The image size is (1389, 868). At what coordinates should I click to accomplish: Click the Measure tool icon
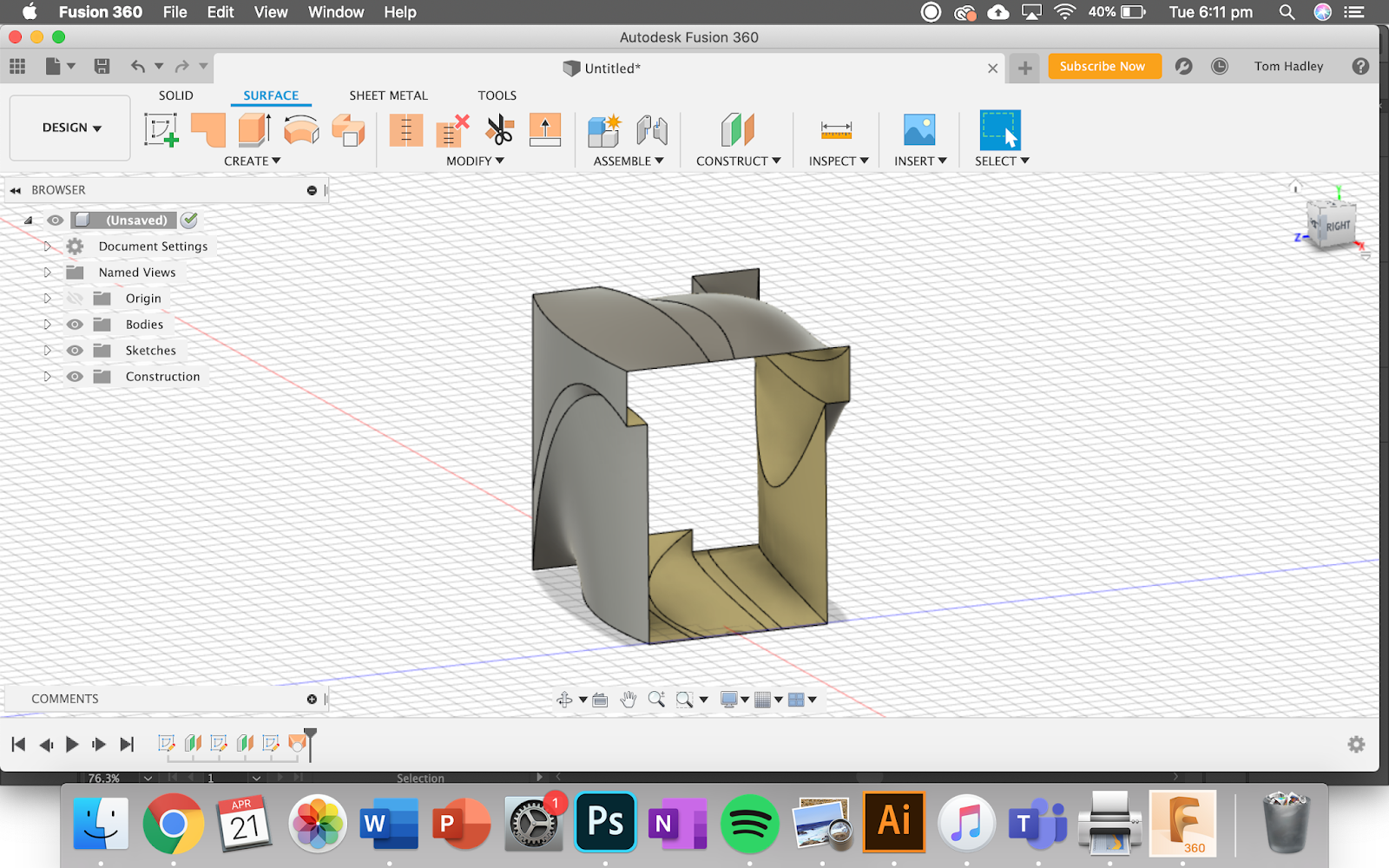coord(836,130)
